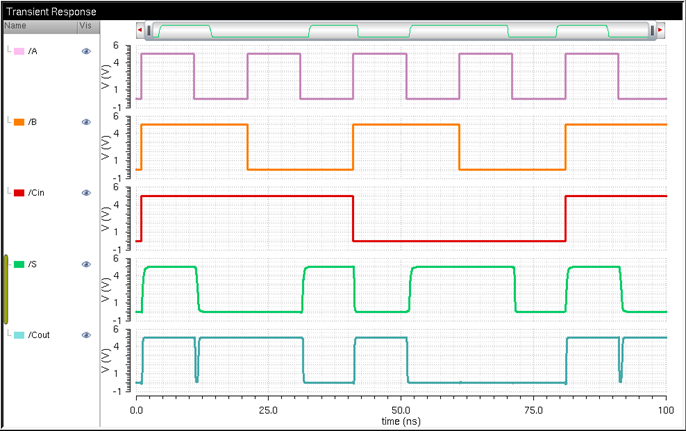
Task: Click the time (ns) axis label
Action: pyautogui.click(x=401, y=421)
